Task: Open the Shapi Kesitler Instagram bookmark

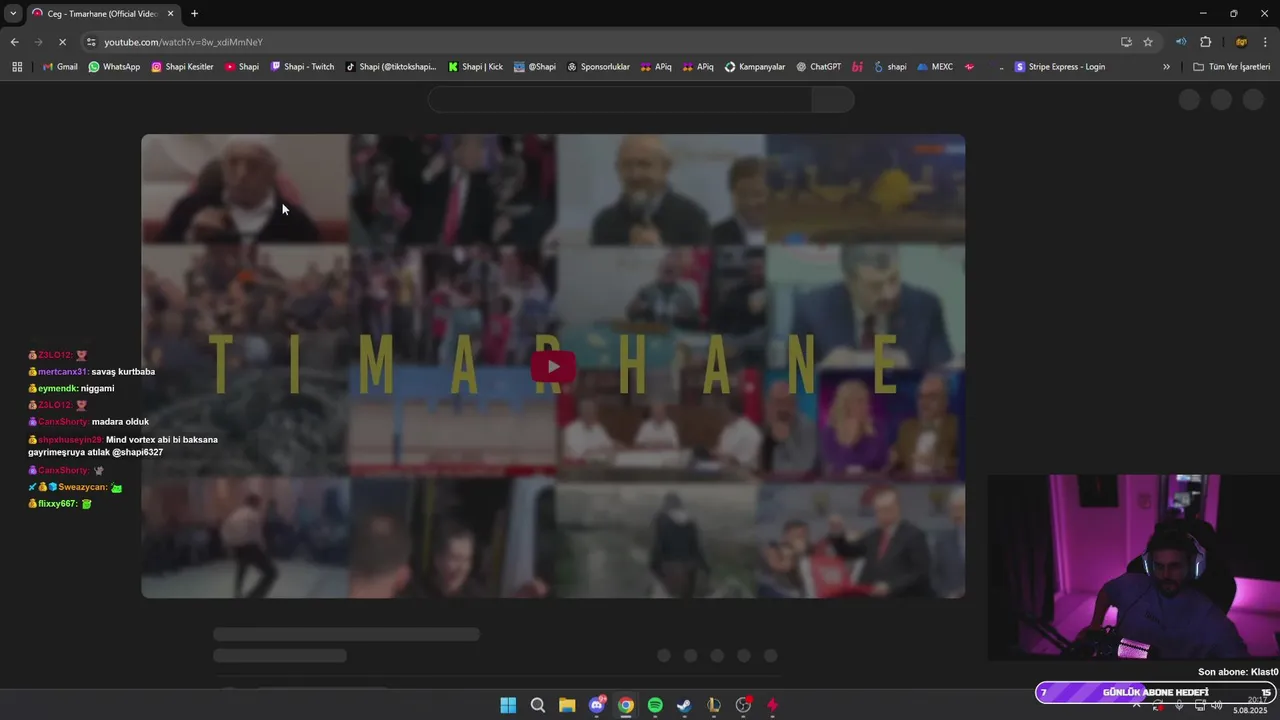Action: 182,67
